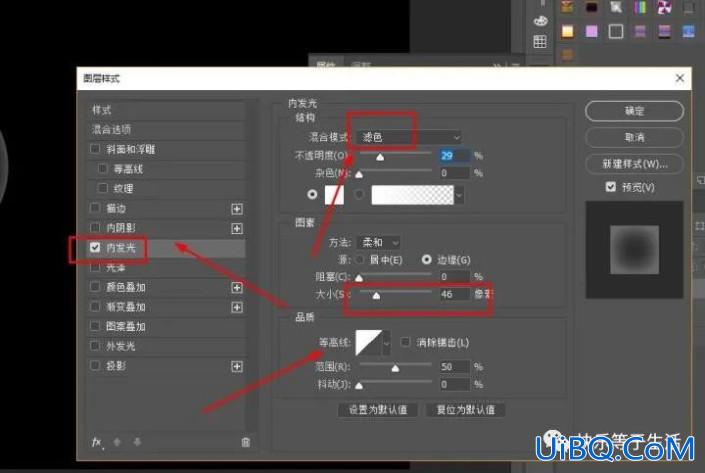Click the 范围(R) range slider handle
Screen dimensions: 705x473
(x=395, y=368)
